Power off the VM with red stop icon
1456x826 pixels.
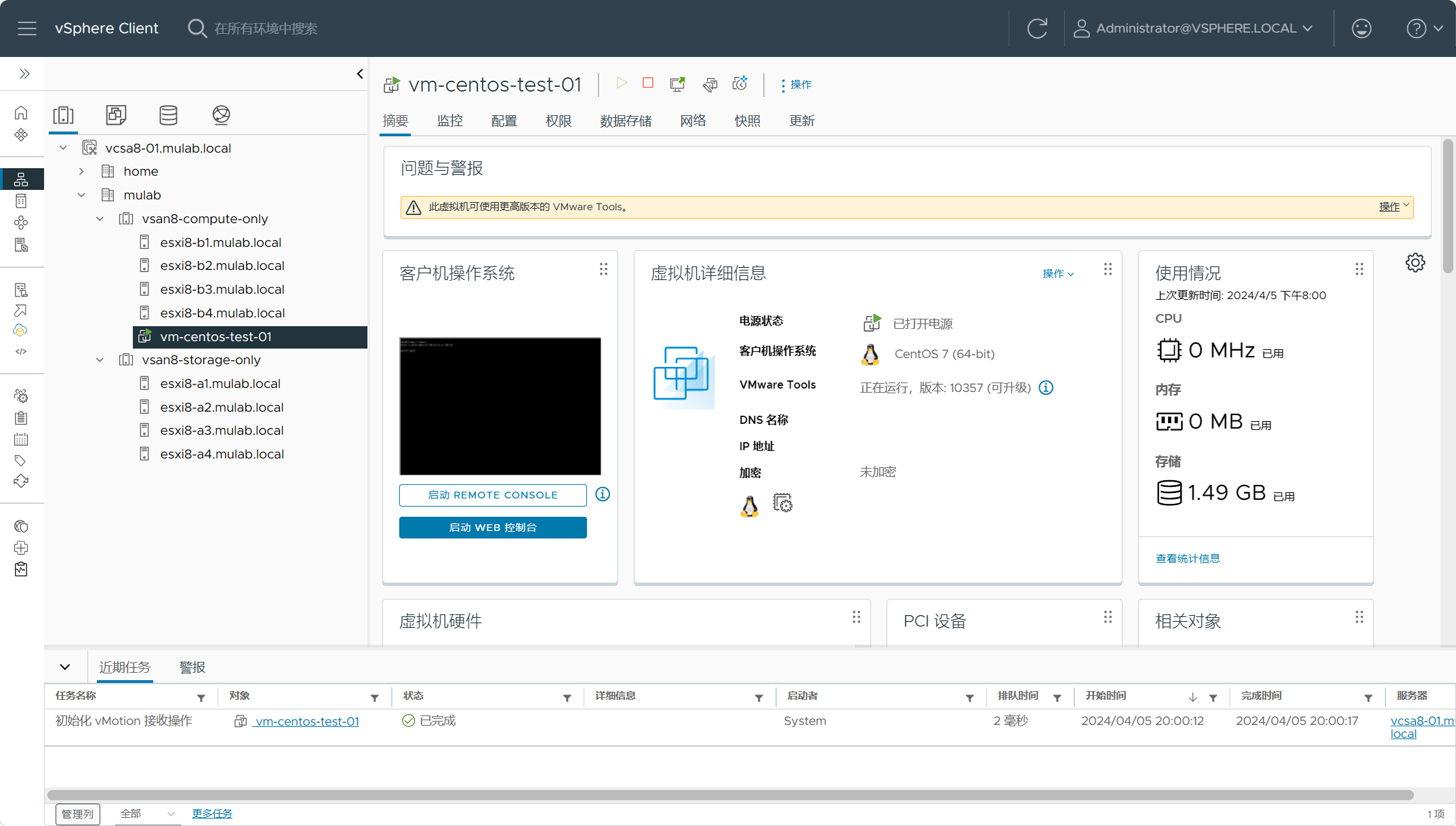(648, 83)
